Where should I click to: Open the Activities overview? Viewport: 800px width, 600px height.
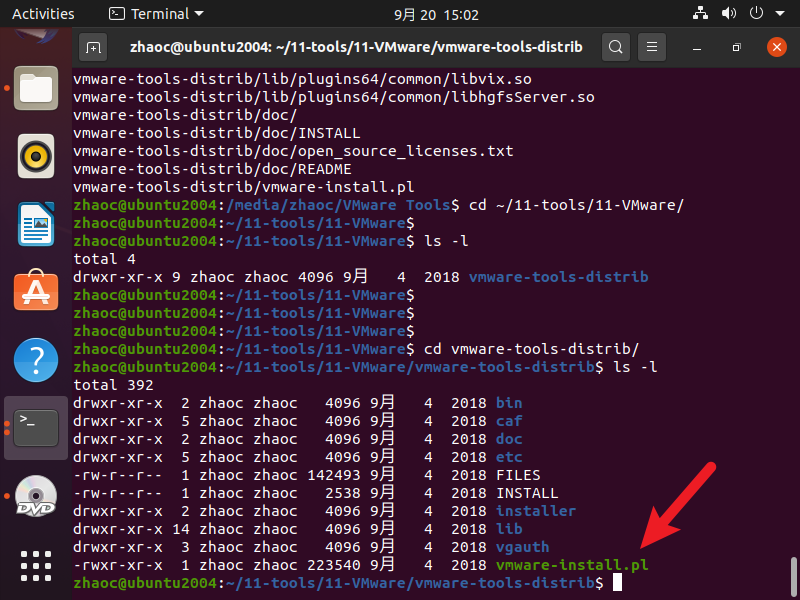coord(43,14)
